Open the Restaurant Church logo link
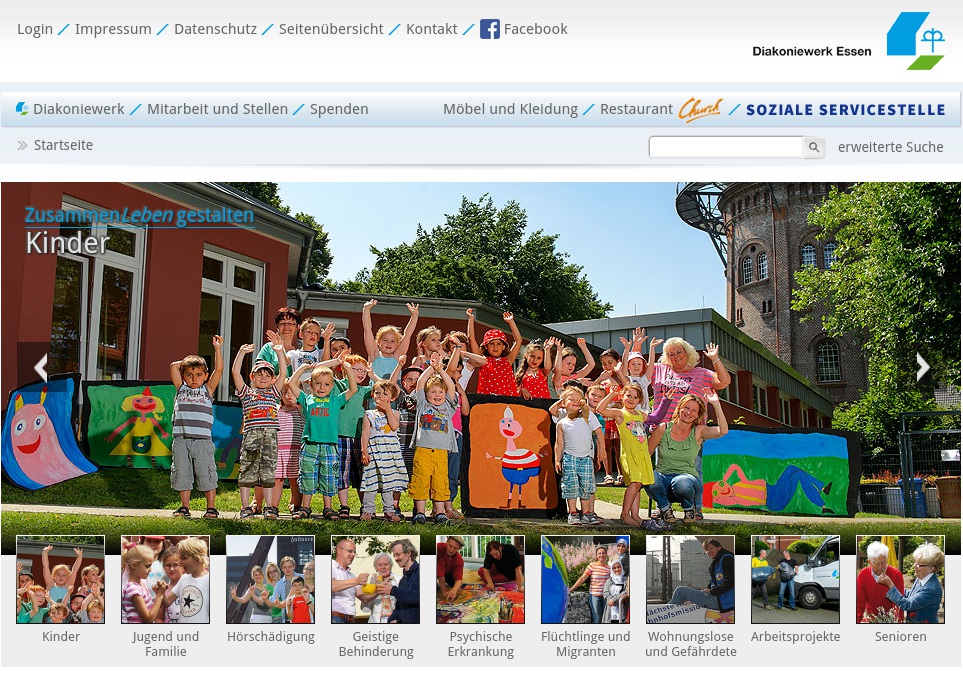963x700 pixels. [699, 109]
